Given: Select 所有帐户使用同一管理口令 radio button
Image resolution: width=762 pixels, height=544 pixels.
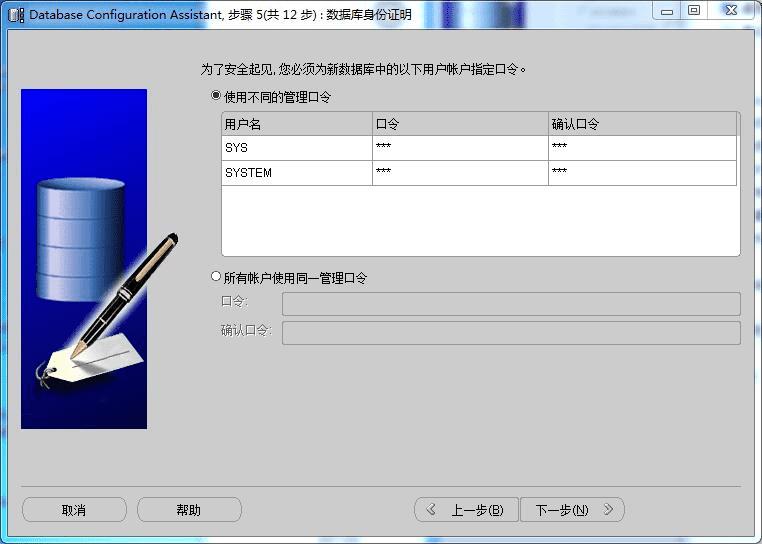Looking at the screenshot, I should tap(216, 277).
